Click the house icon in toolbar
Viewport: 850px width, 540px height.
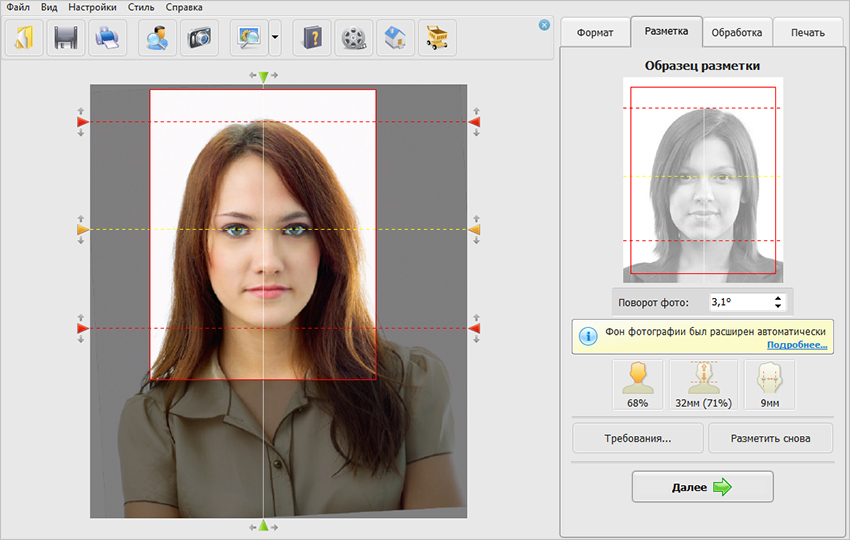(x=395, y=38)
